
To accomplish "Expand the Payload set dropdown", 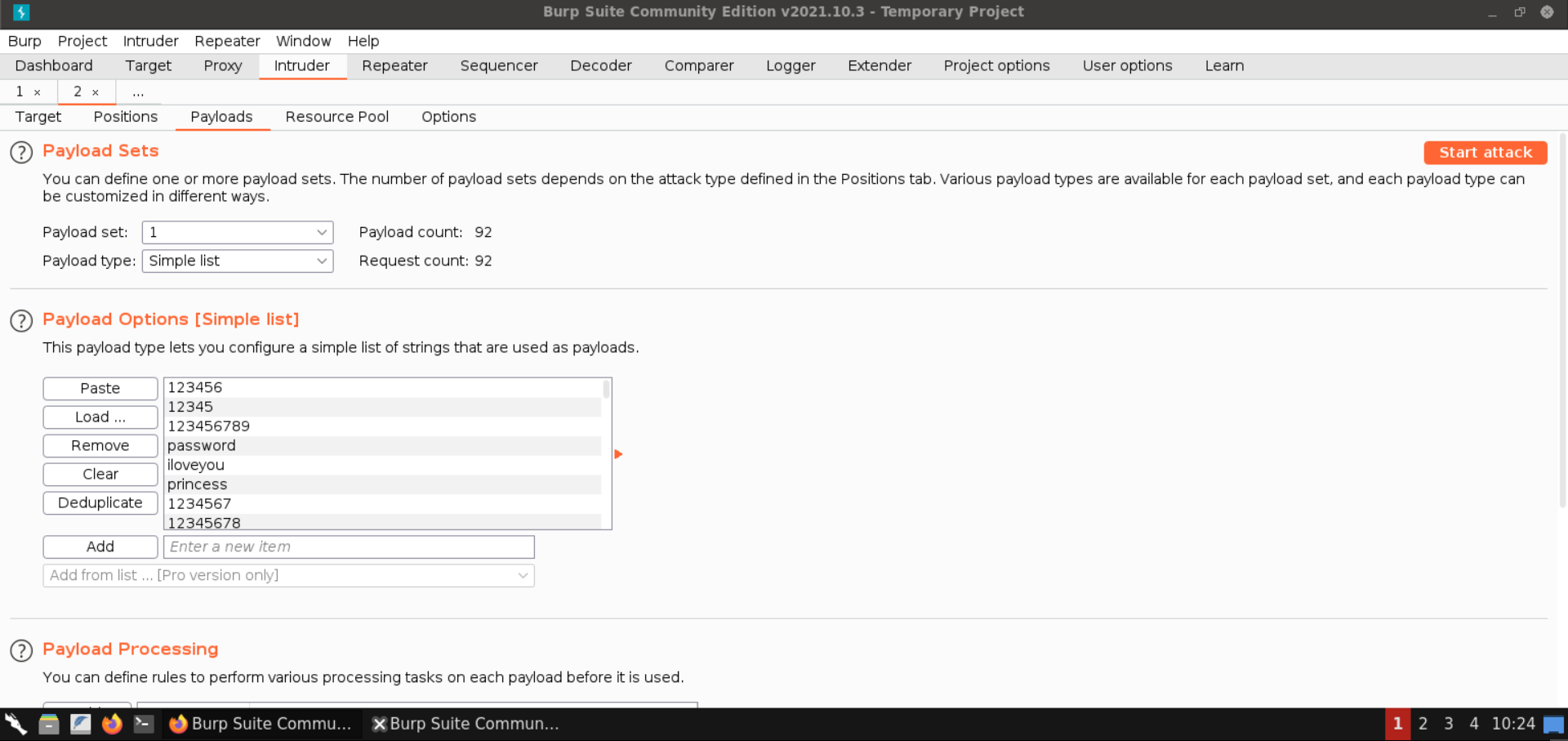I will pos(238,233).
